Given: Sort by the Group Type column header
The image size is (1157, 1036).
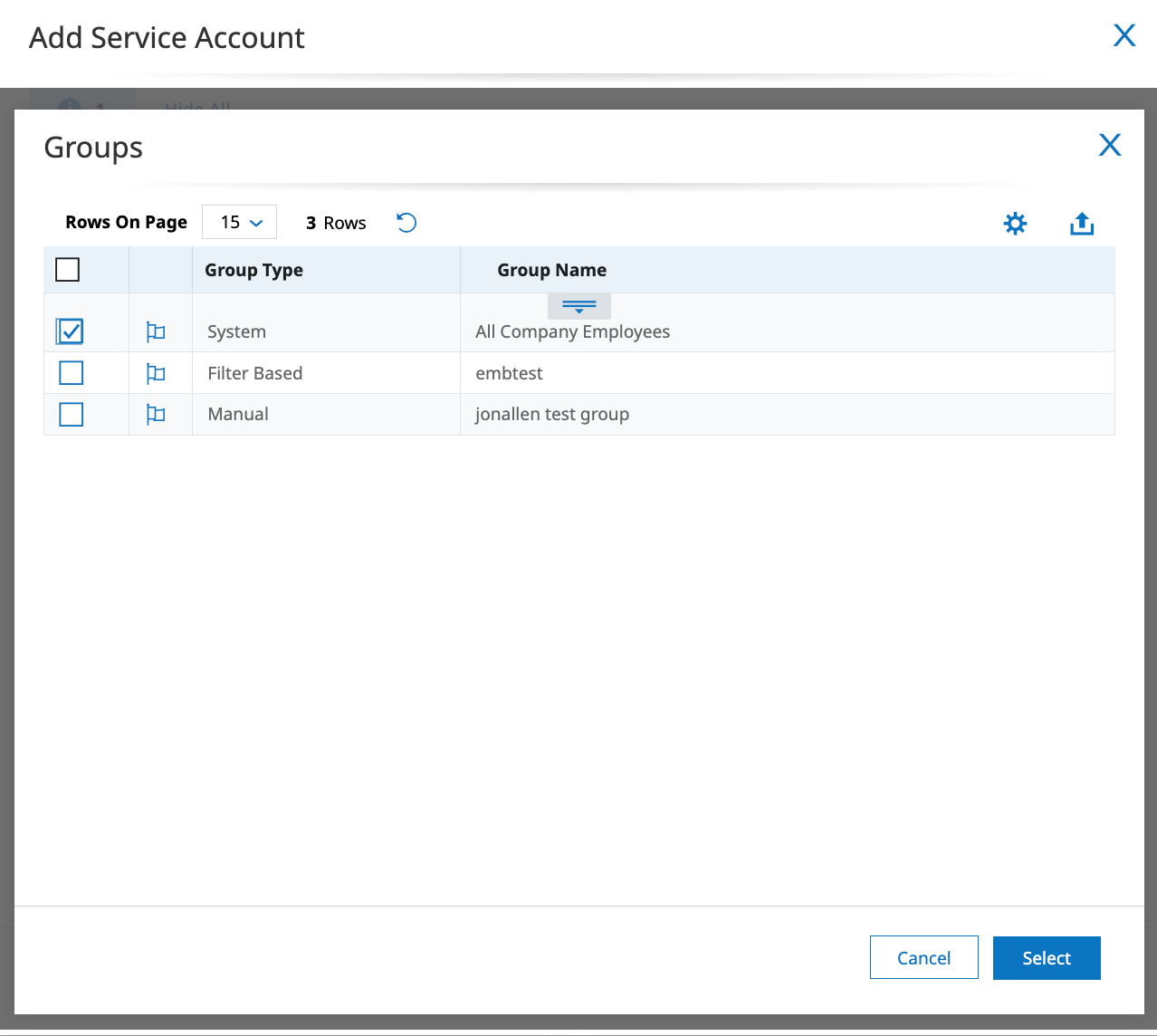Looking at the screenshot, I should point(253,270).
